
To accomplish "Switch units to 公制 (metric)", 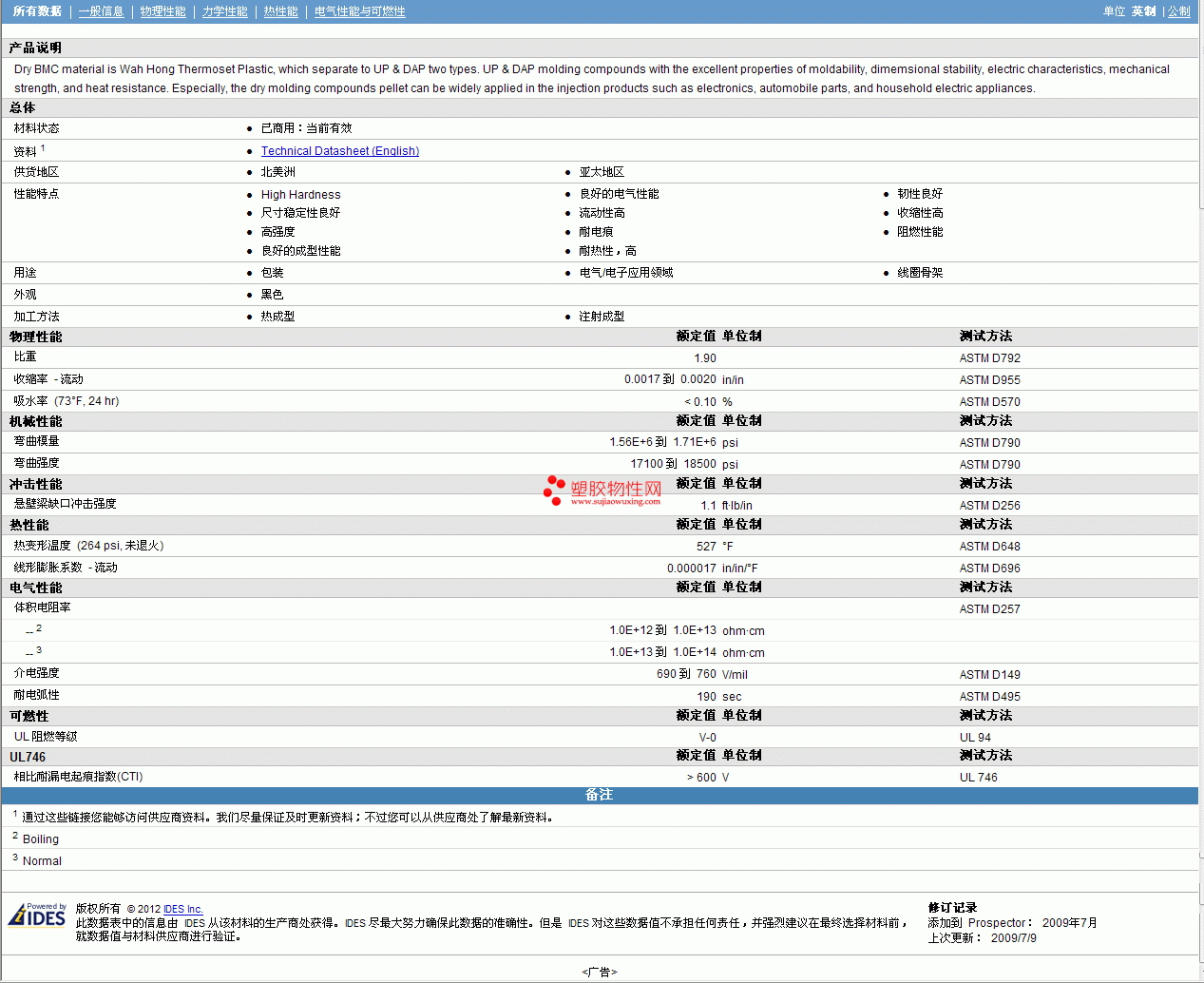I will (x=1178, y=11).
